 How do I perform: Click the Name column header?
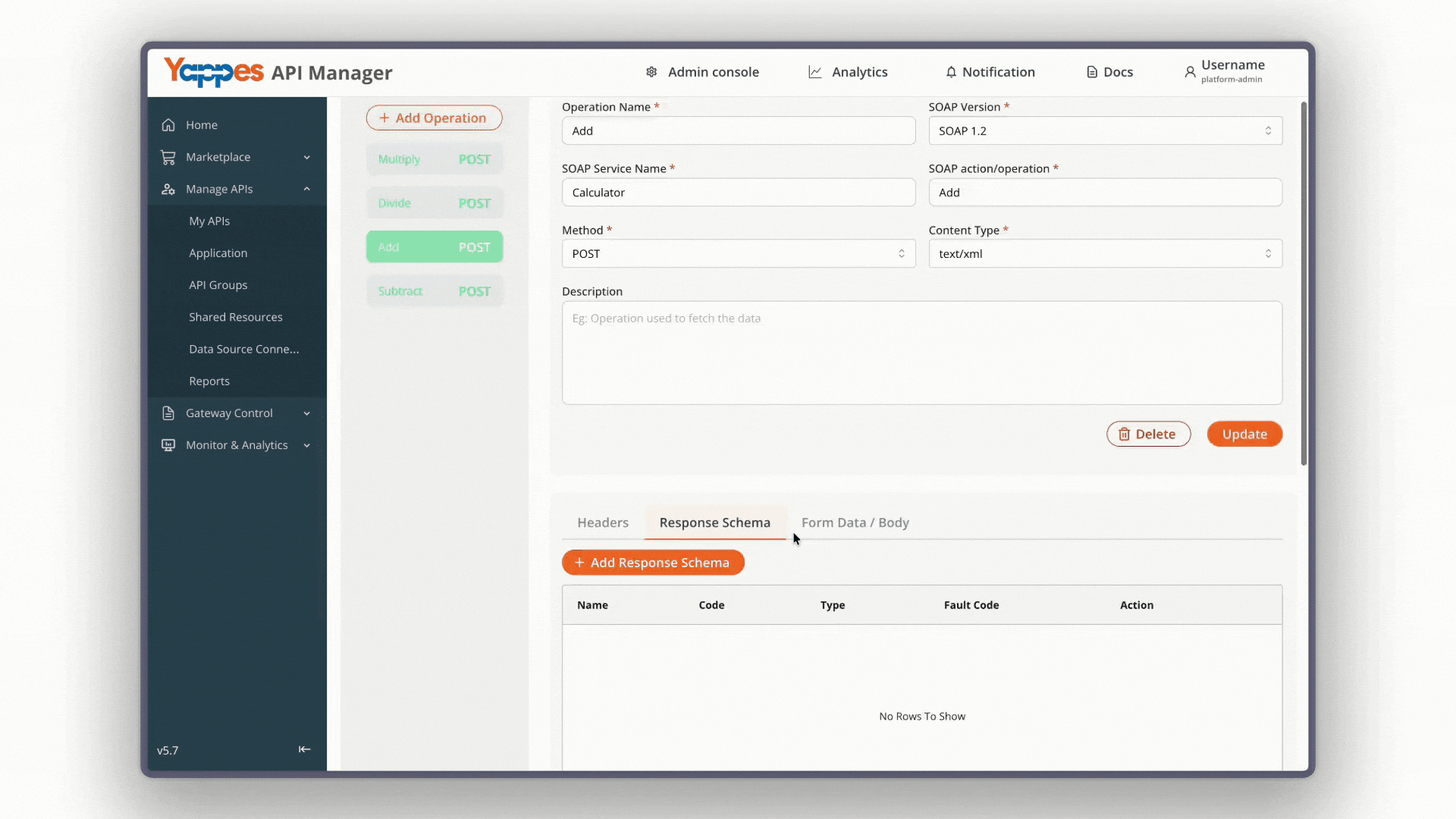click(592, 605)
